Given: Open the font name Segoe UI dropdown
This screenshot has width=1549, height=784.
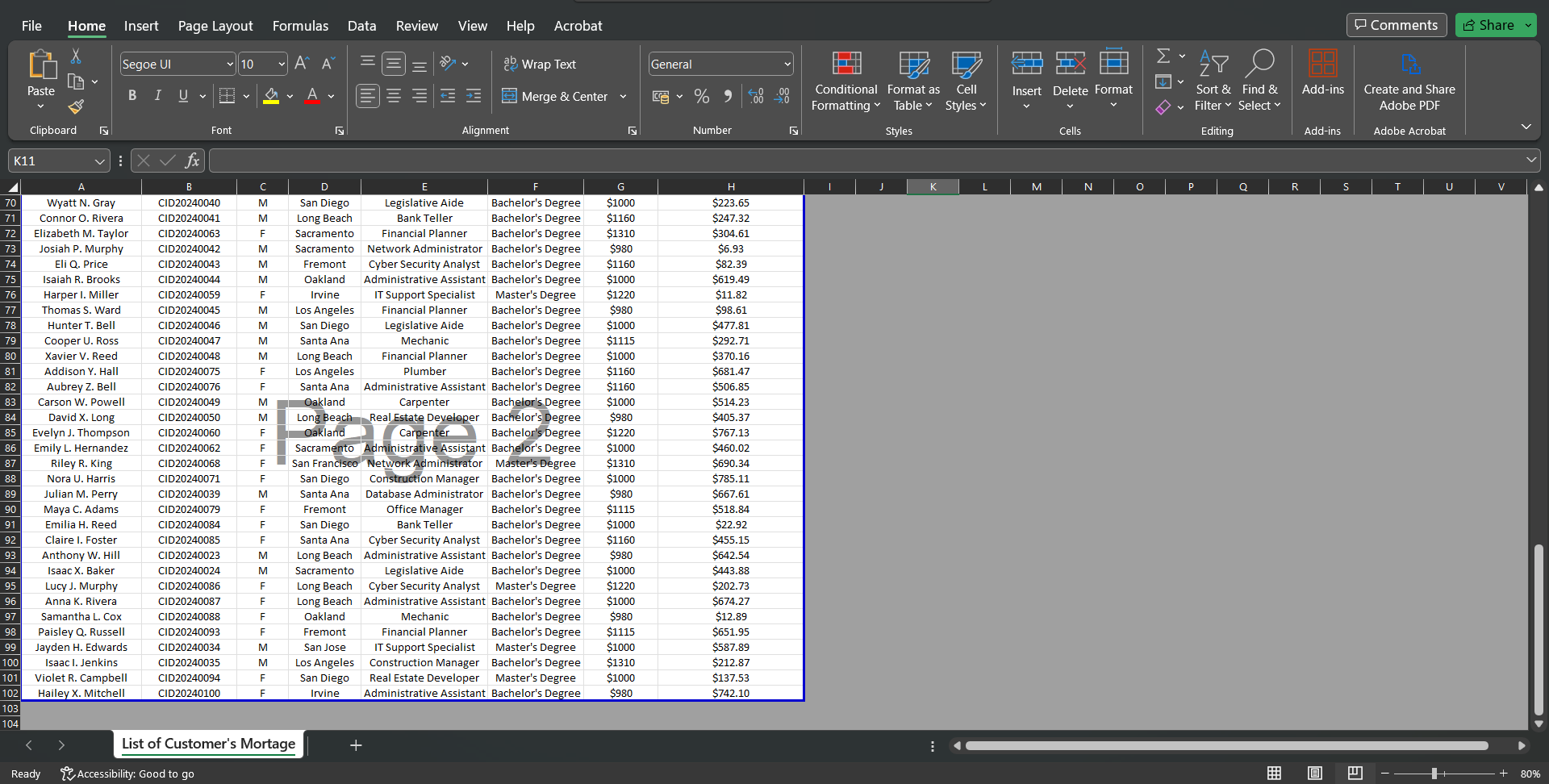Looking at the screenshot, I should click(229, 64).
